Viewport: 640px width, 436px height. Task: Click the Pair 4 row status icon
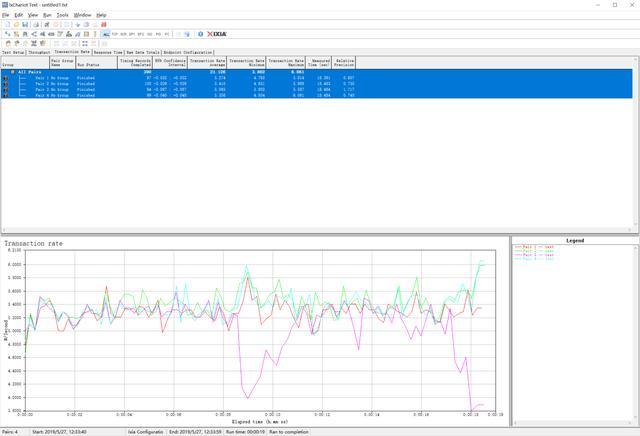5,96
